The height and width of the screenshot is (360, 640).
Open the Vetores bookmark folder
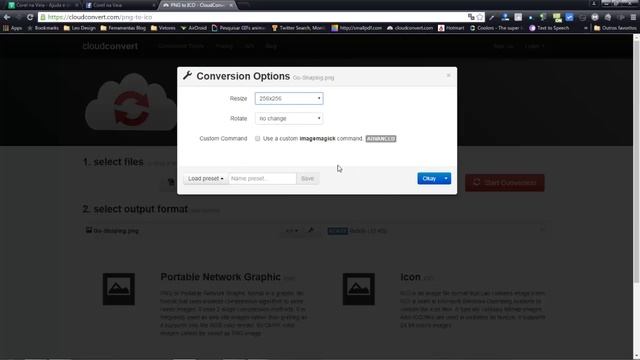pos(163,28)
